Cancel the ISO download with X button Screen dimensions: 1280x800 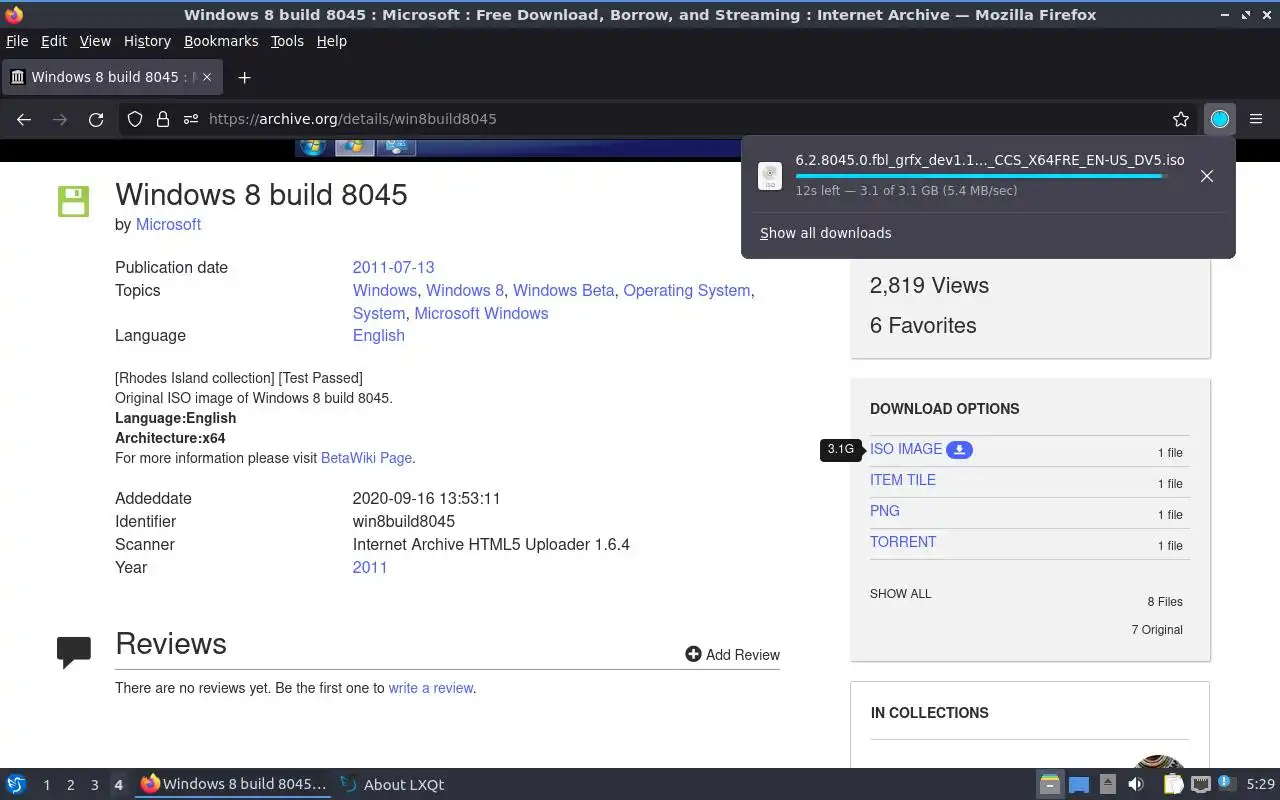(x=1207, y=176)
